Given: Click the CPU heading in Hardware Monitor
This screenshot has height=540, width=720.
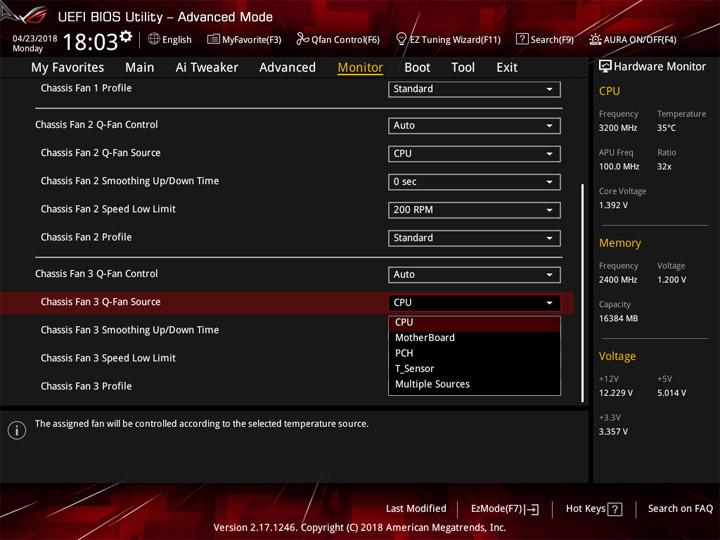Looking at the screenshot, I should pyautogui.click(x=609, y=91).
